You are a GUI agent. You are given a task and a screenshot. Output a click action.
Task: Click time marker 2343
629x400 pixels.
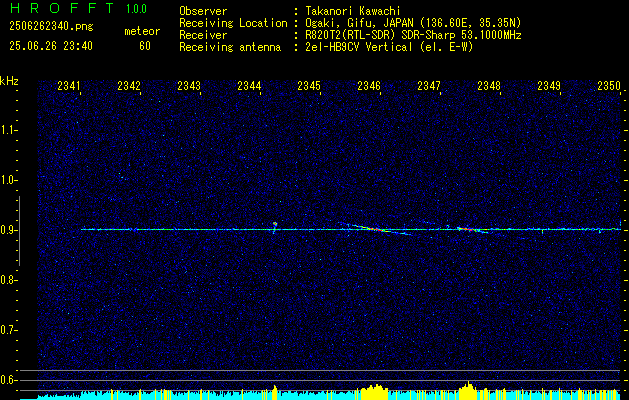click(x=189, y=86)
